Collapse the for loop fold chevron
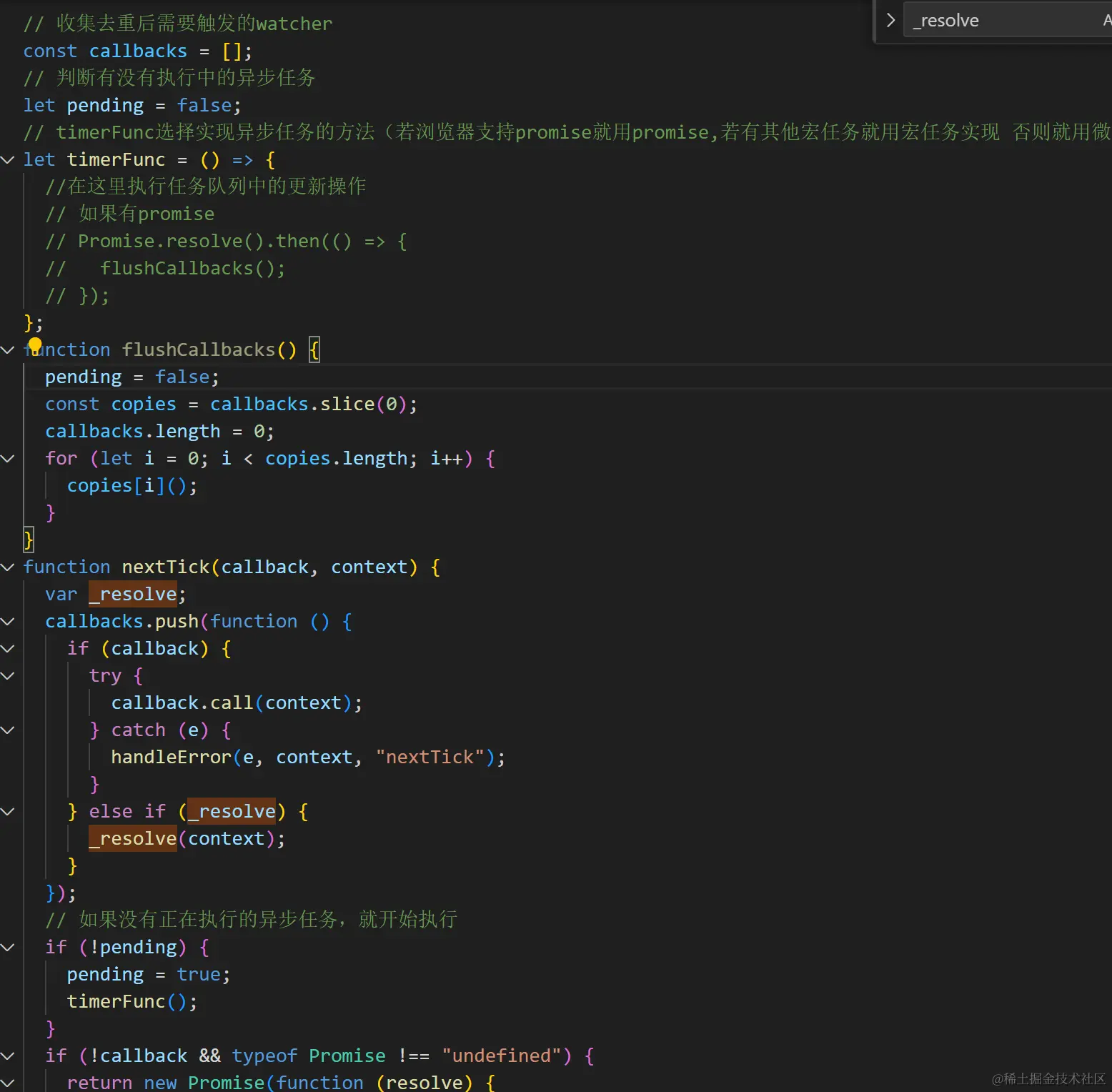Image resolution: width=1112 pixels, height=1092 pixels. click(8, 458)
